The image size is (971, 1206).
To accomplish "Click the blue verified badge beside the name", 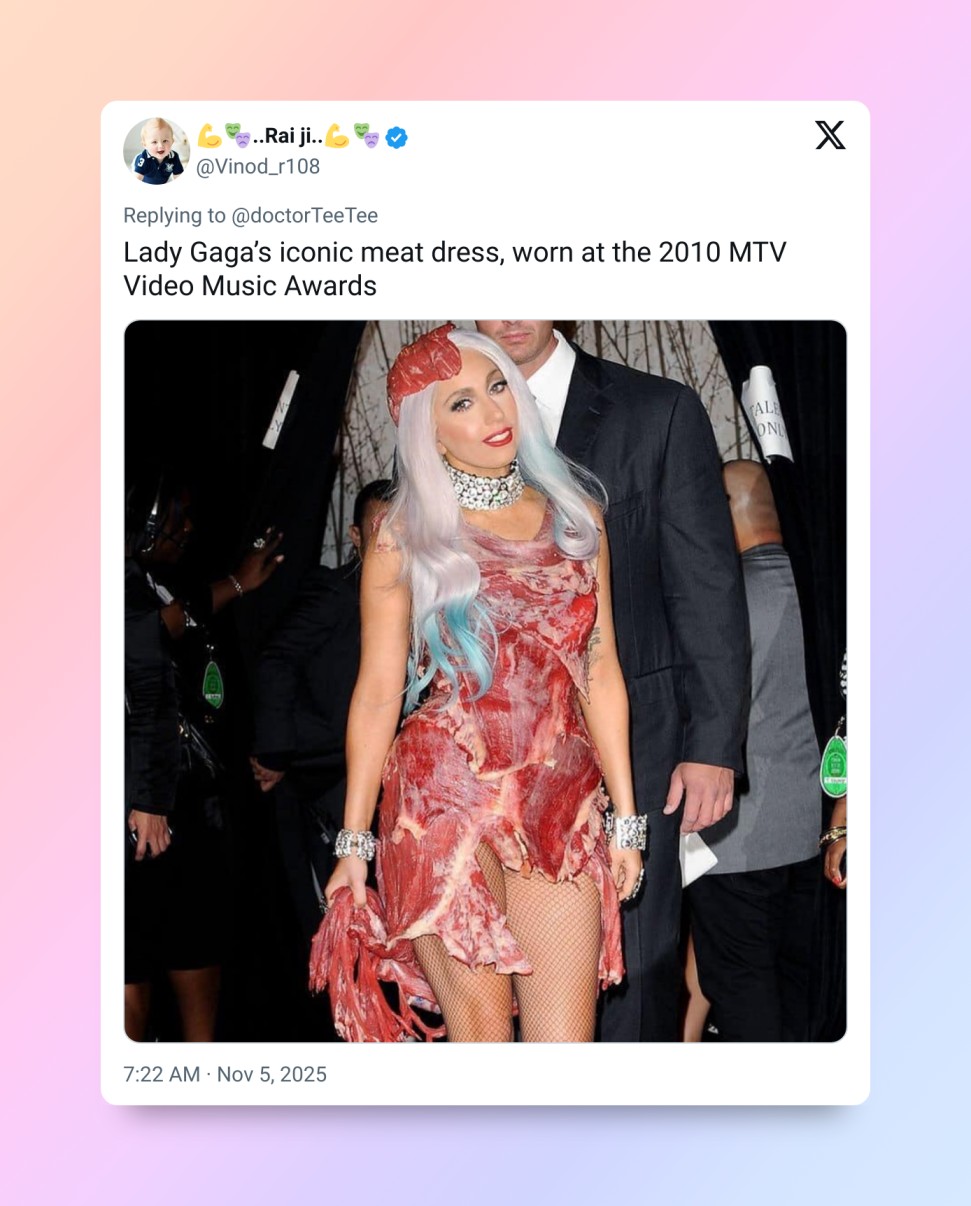I will tap(397, 138).
